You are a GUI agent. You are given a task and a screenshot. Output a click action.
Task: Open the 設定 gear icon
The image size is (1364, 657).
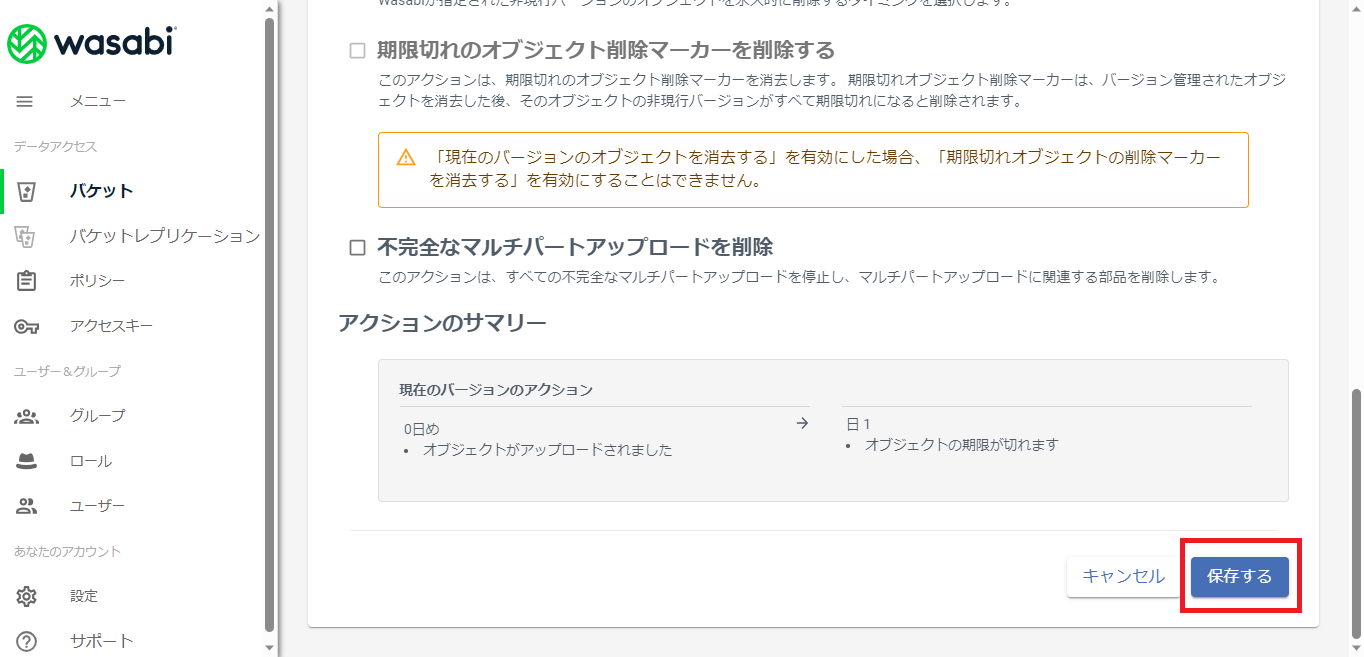click(x=27, y=596)
